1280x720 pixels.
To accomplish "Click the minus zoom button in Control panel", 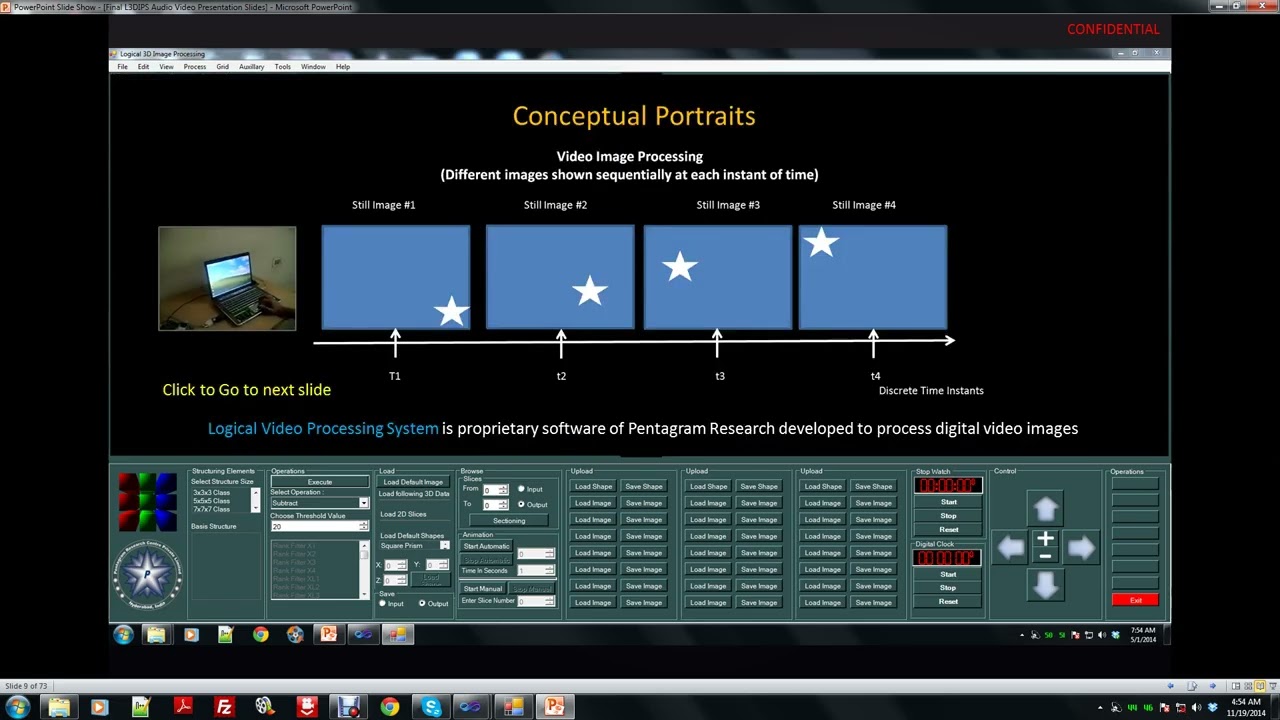I will tap(1045, 556).
